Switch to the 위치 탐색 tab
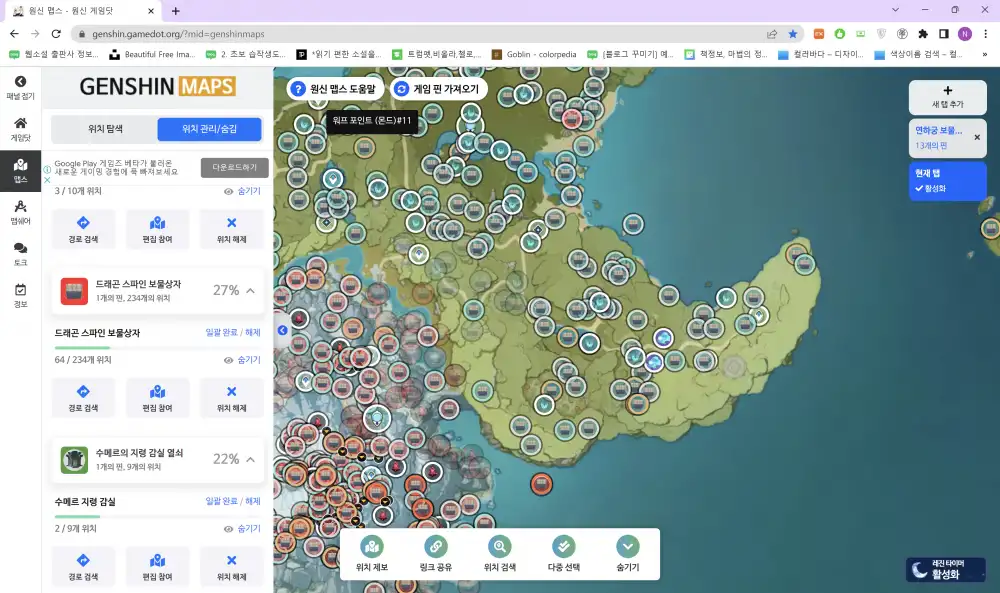Image resolution: width=1000 pixels, height=593 pixels. pyautogui.click(x=104, y=130)
